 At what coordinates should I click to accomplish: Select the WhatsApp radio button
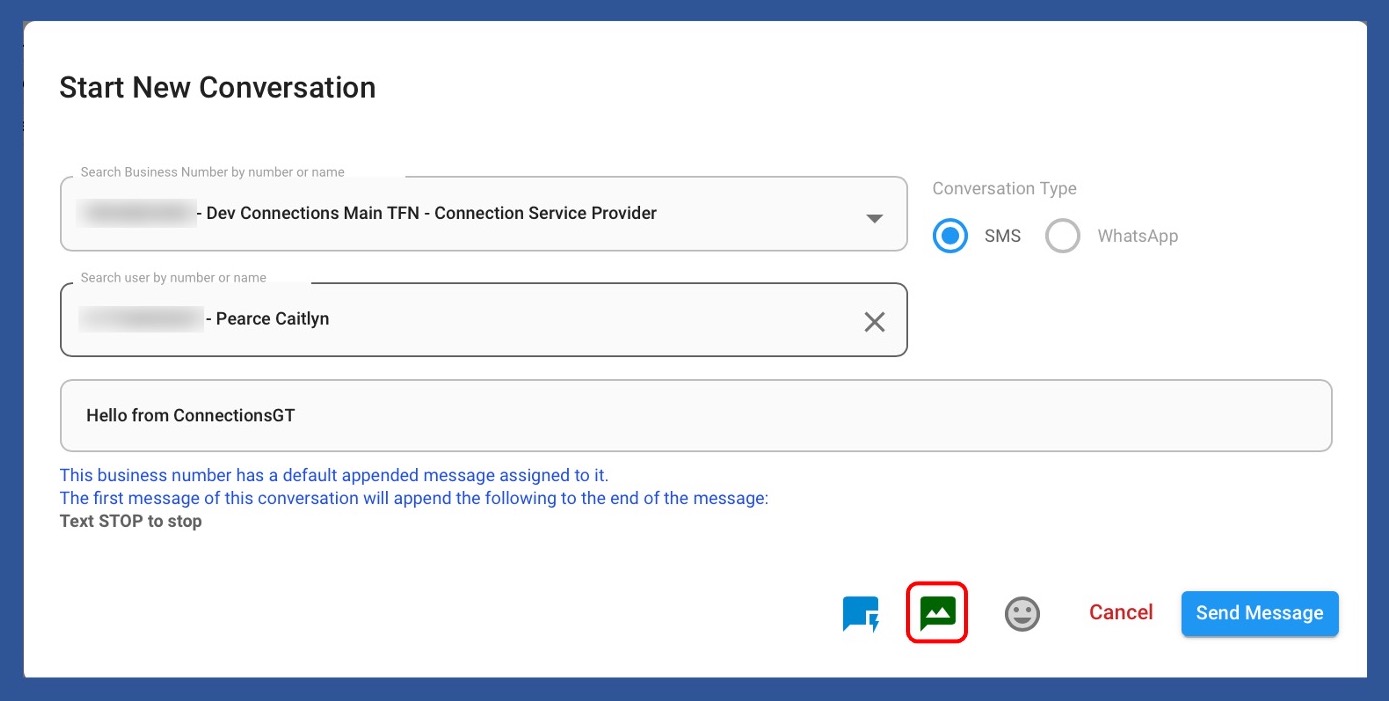coord(1062,236)
